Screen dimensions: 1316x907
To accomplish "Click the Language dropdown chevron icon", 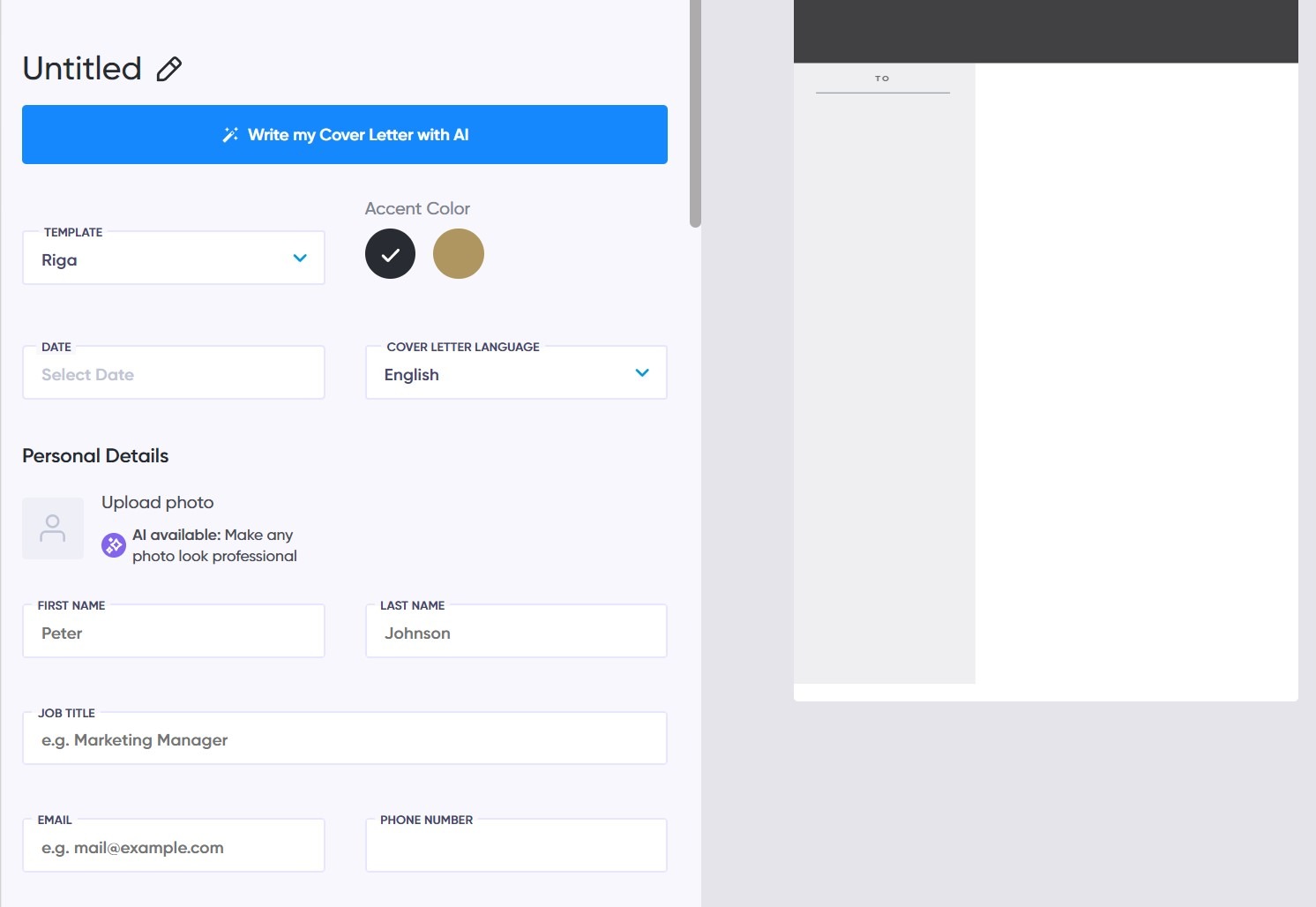I will [x=641, y=372].
